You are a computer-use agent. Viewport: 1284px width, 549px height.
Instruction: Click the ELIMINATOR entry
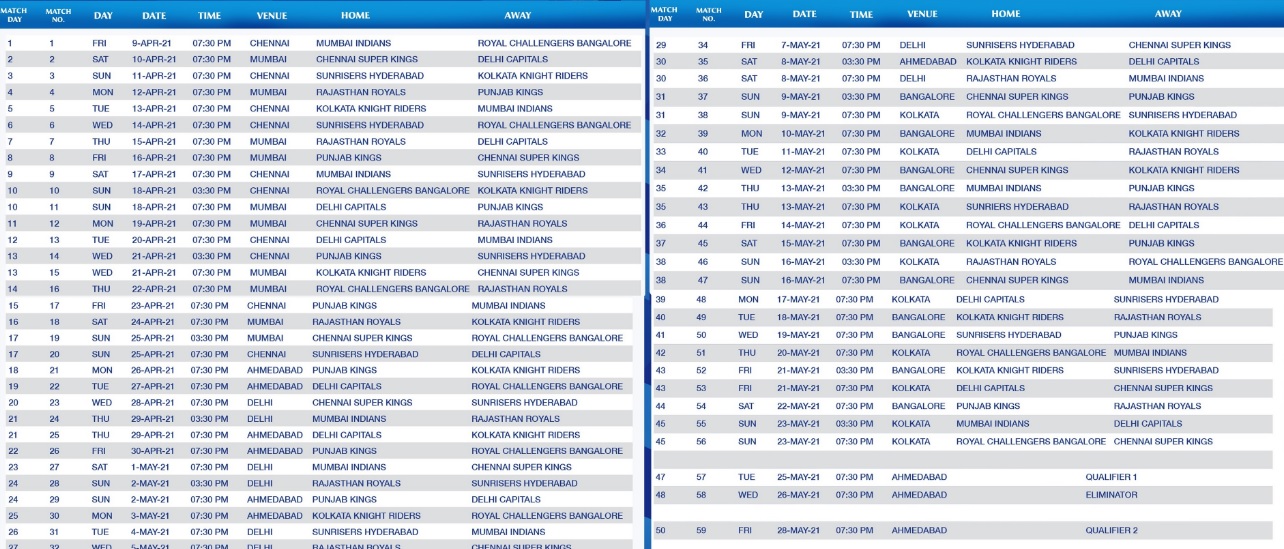tap(1111, 494)
